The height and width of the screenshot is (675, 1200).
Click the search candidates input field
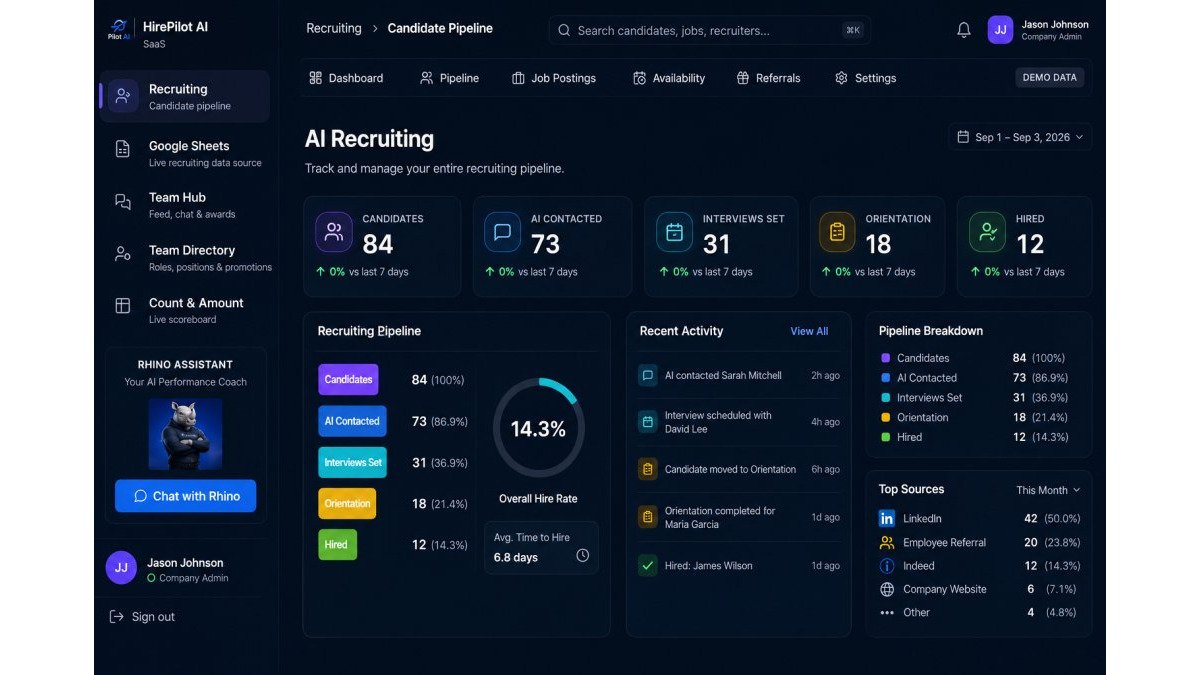tap(710, 30)
